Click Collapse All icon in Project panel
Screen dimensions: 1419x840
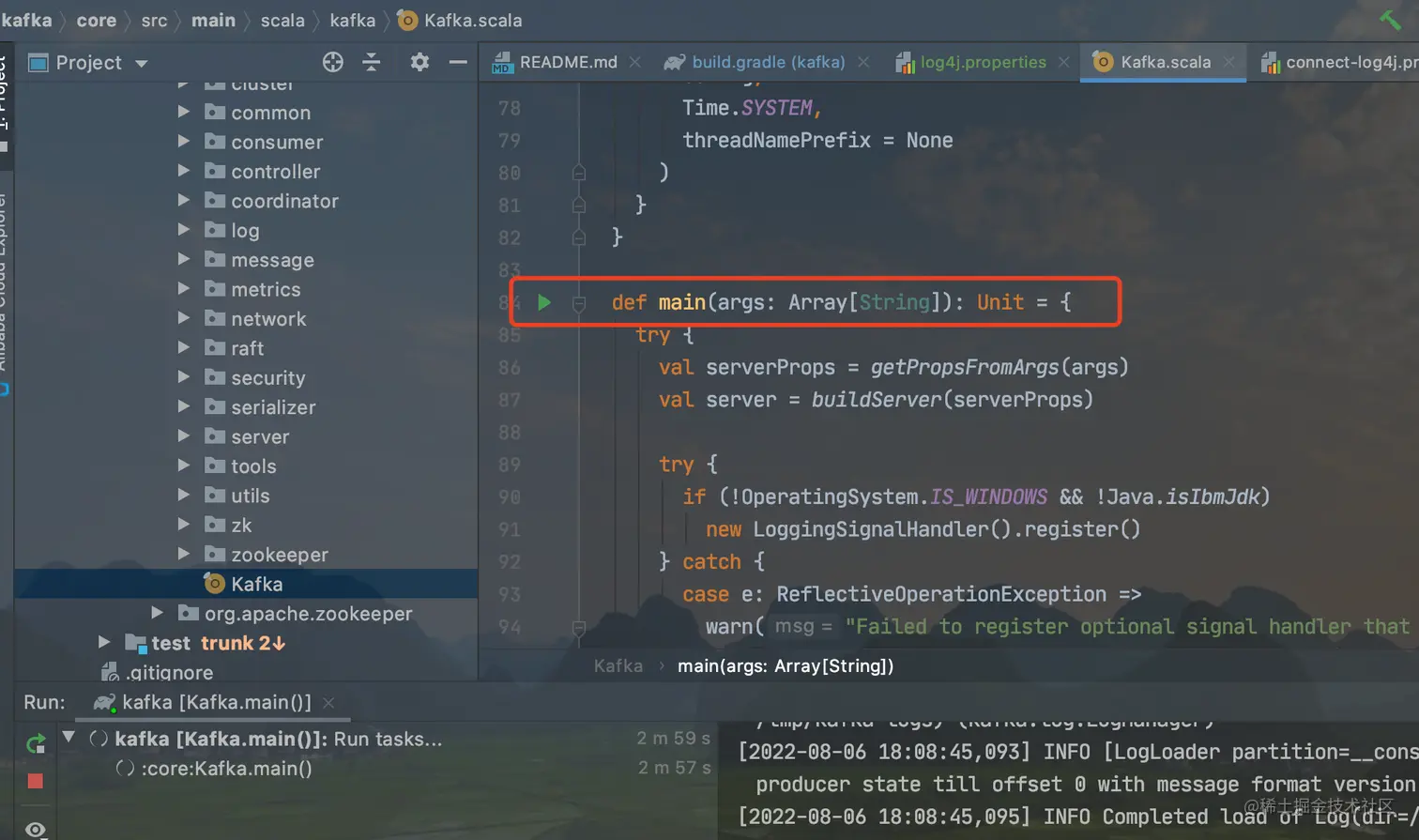372,62
